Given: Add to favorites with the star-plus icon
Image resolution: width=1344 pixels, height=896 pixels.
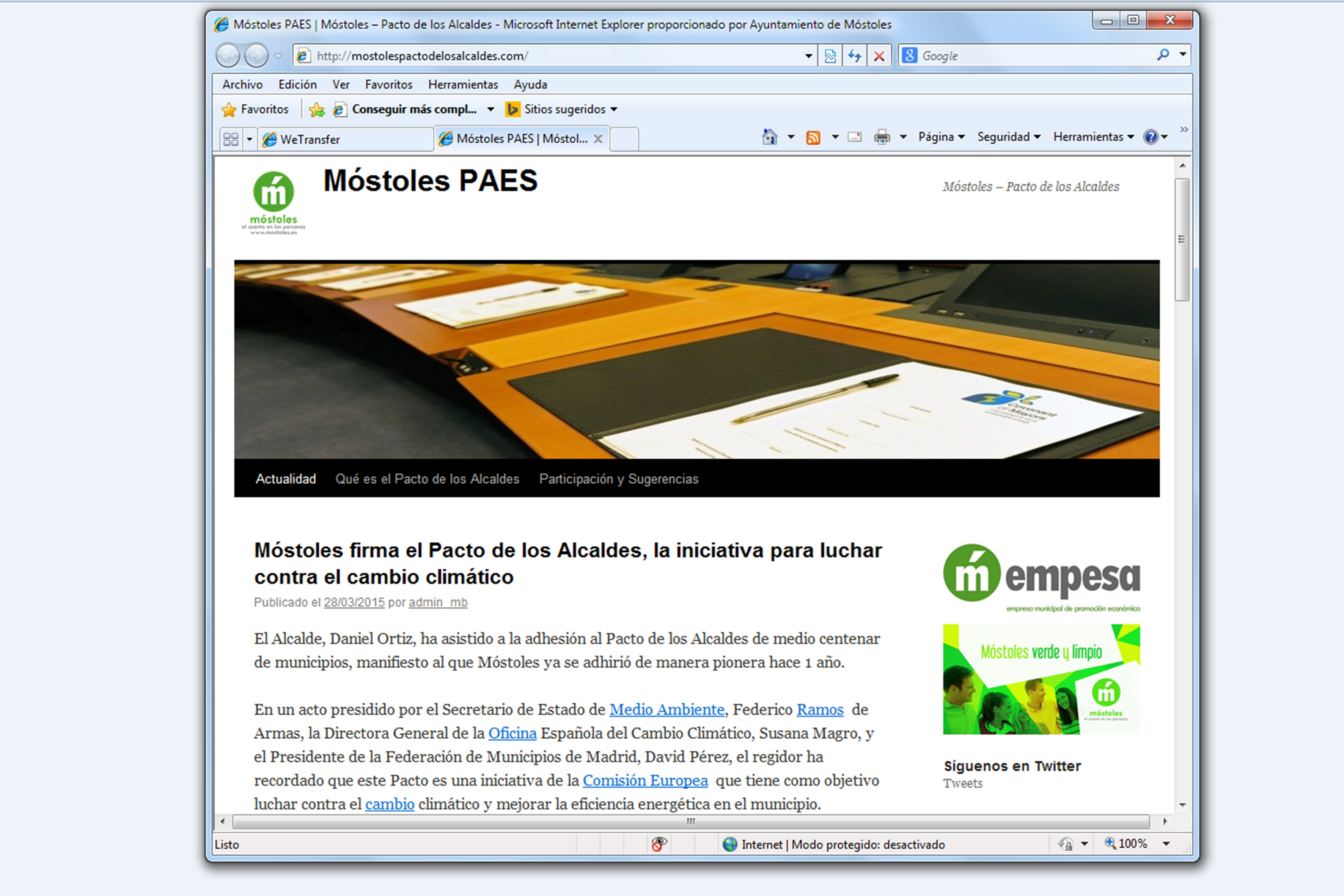Looking at the screenshot, I should click(317, 109).
